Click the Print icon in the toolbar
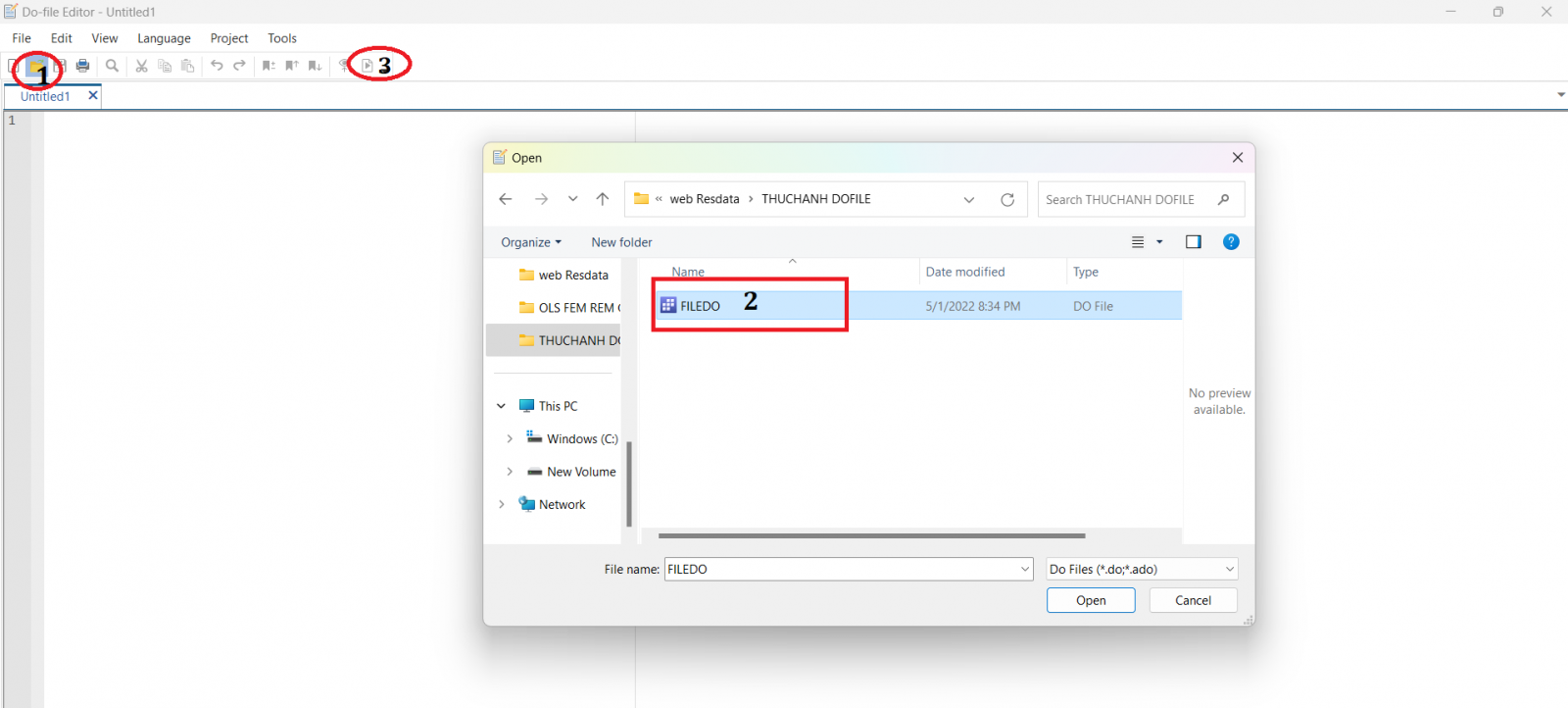 tap(83, 66)
